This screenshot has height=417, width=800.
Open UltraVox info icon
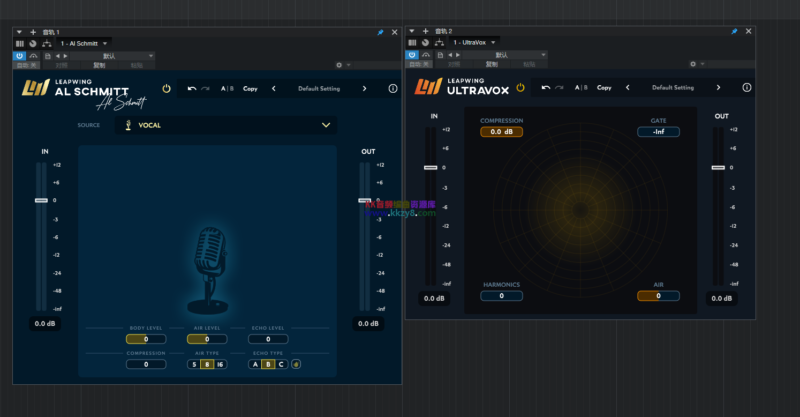pyautogui.click(x=746, y=87)
